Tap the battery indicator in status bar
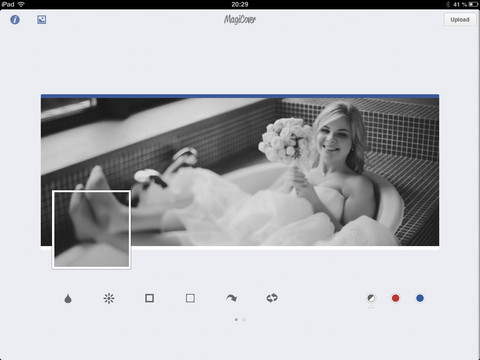 [473, 4]
